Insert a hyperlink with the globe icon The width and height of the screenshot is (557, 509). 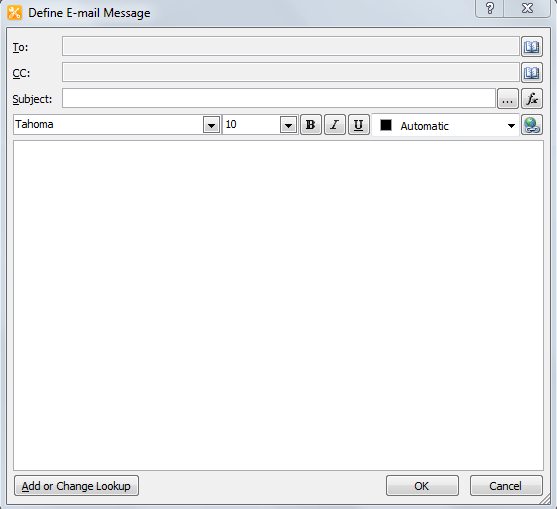tap(532, 125)
